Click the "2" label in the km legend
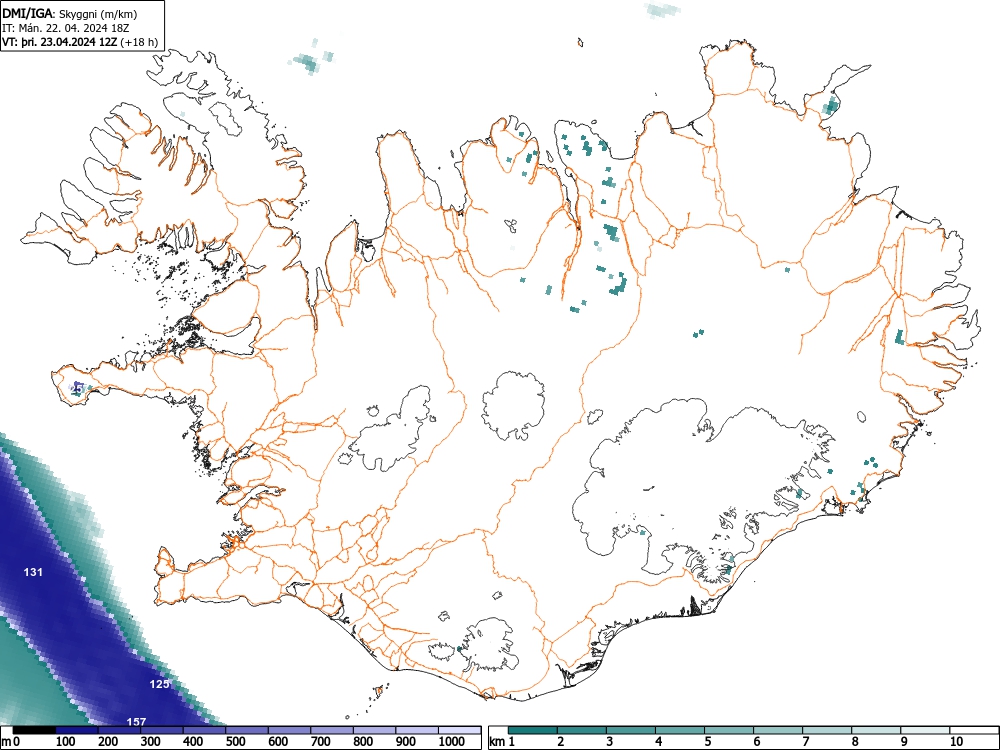Viewport: 1000px width, 750px height. pyautogui.click(x=561, y=741)
